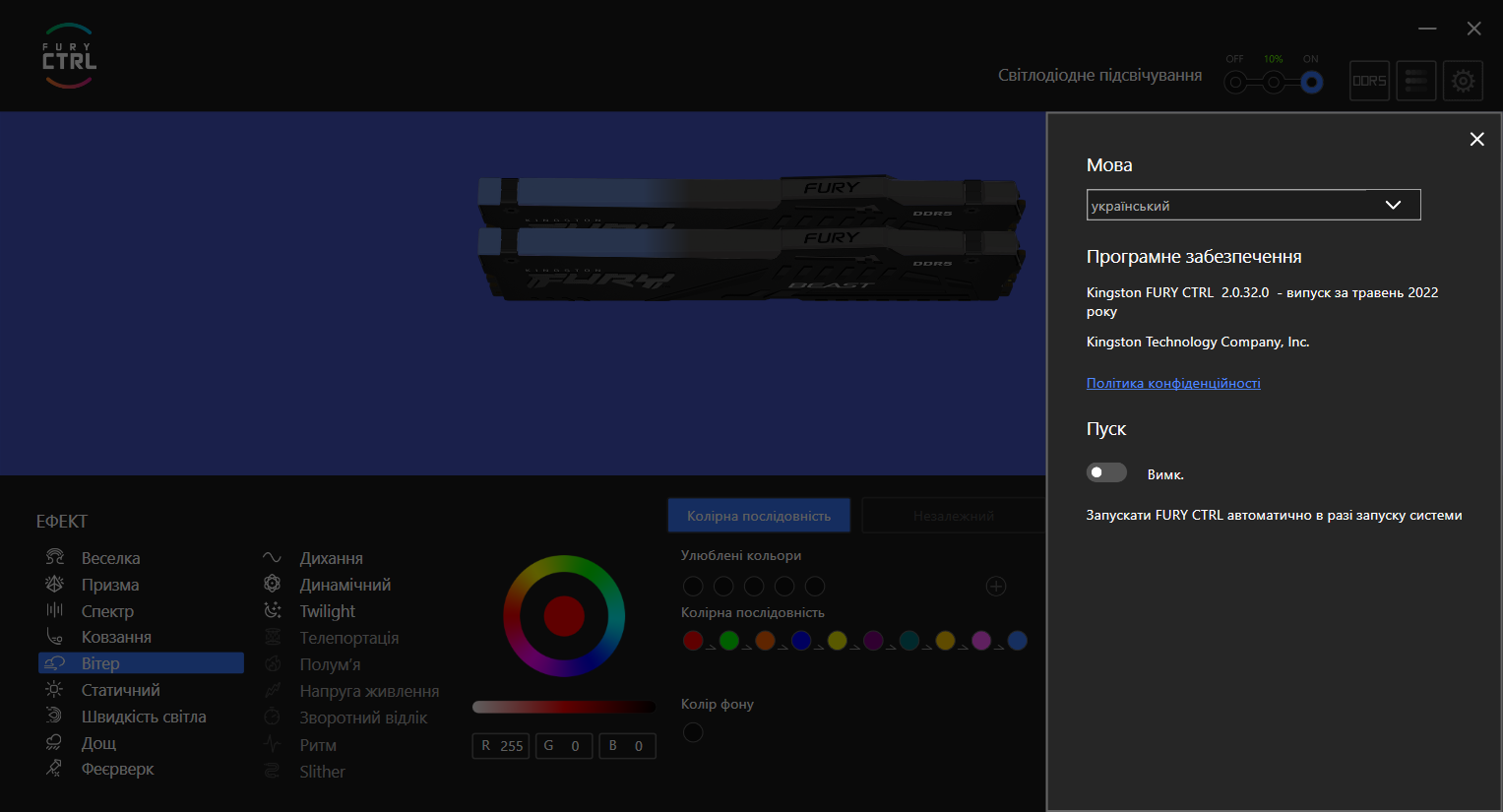Viewport: 1503px width, 812px height.
Task: Click the language dropdown chevron arrow
Action: tap(1393, 205)
